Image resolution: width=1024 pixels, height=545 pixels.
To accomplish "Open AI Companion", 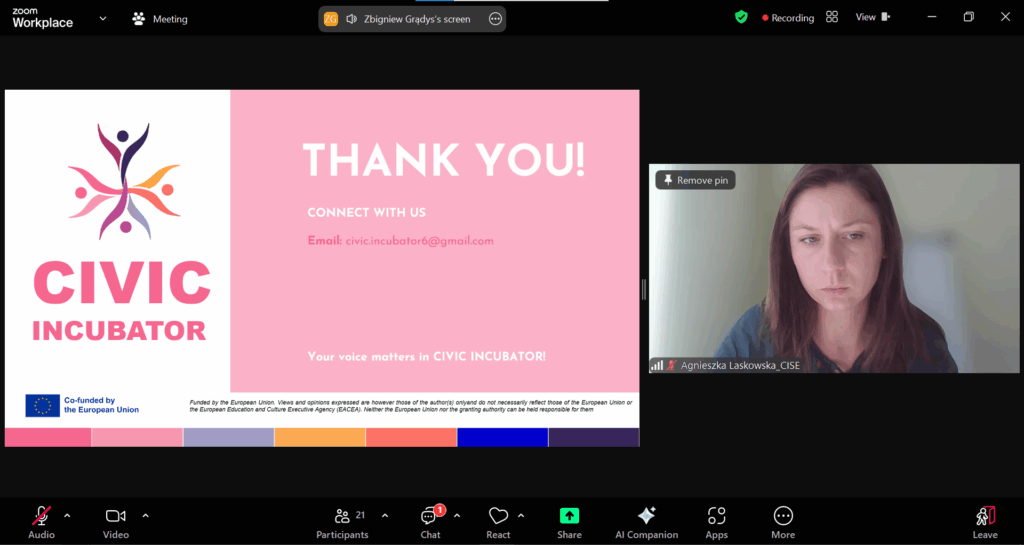I will 646,516.
